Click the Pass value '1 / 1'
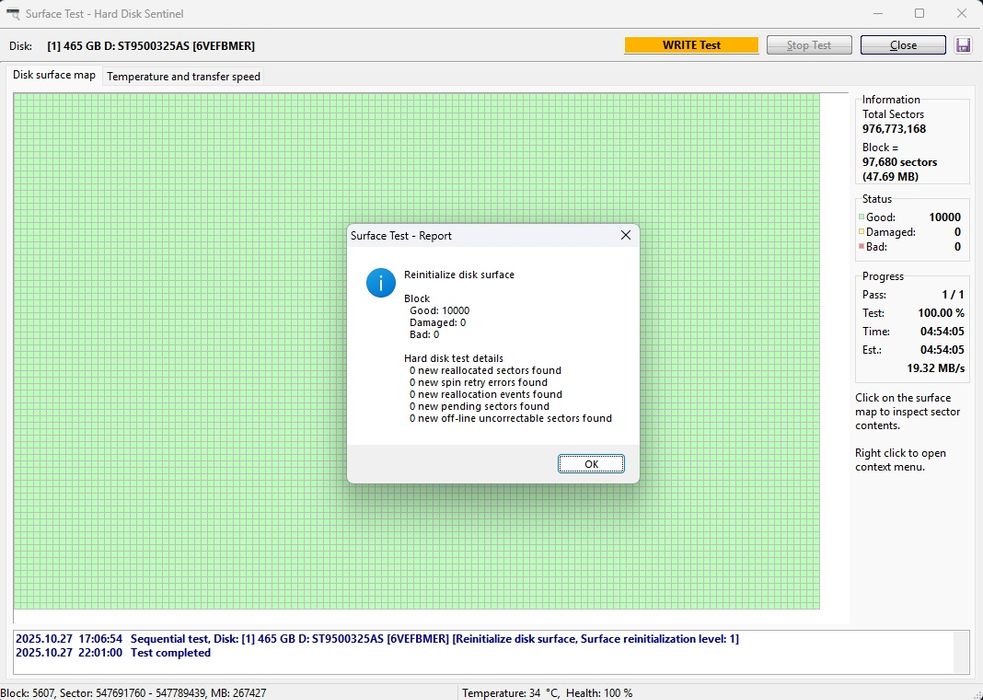 point(953,295)
